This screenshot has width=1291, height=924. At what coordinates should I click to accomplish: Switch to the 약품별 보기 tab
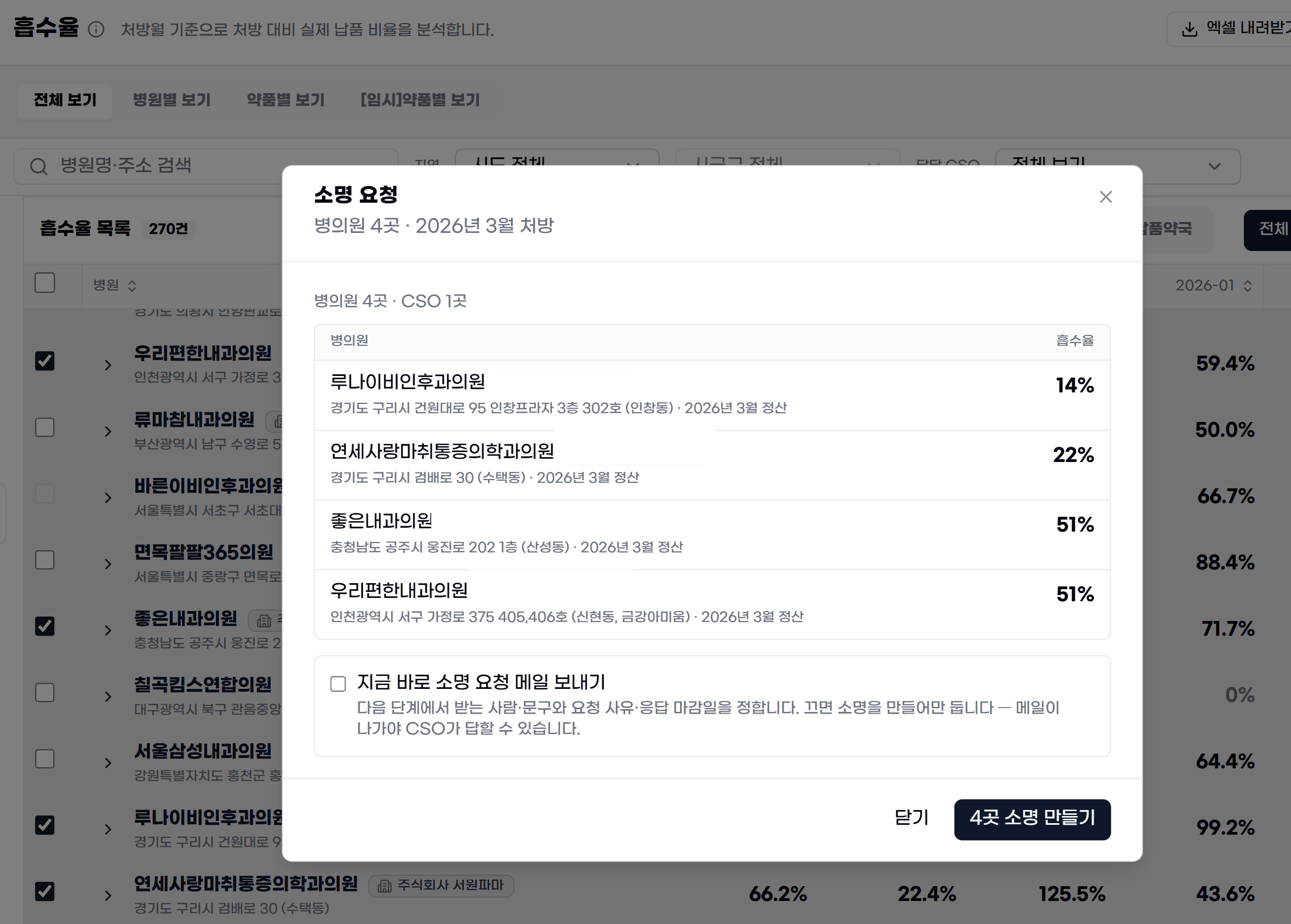tap(285, 100)
